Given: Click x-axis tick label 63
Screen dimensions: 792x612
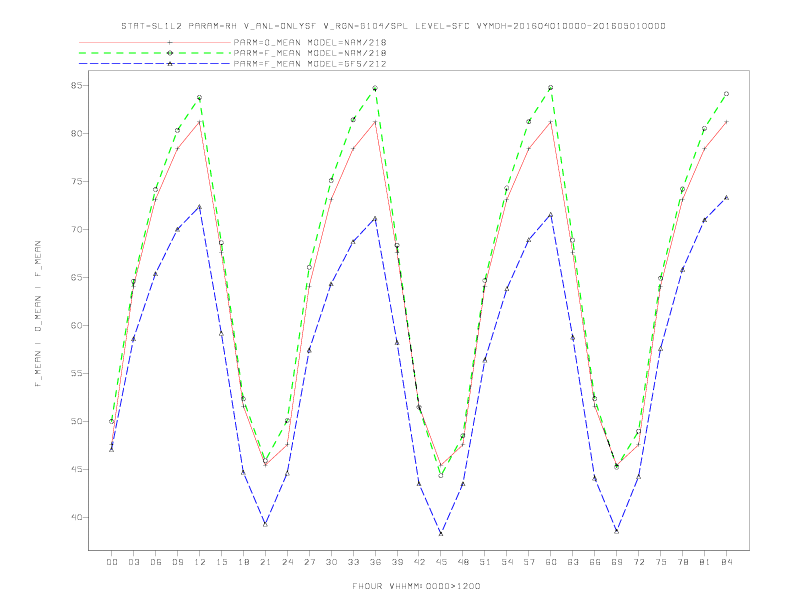Looking at the screenshot, I should (573, 562).
